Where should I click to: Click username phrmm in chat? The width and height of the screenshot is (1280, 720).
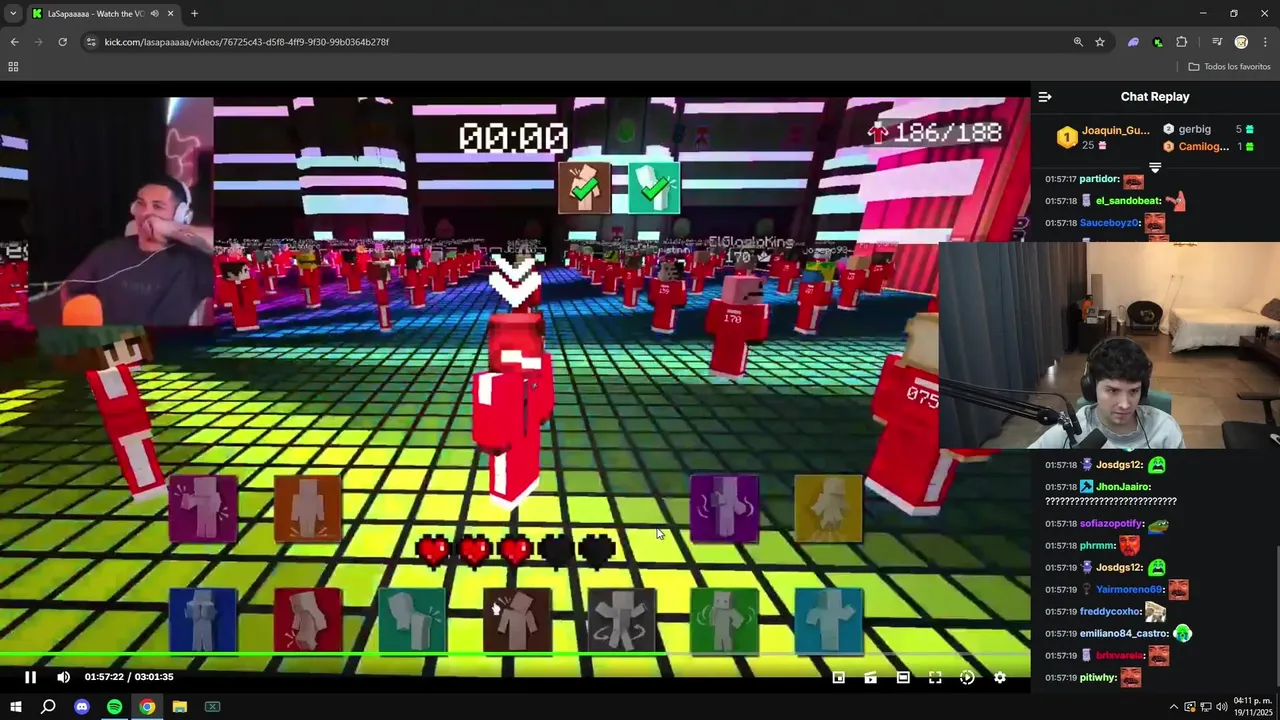1097,546
